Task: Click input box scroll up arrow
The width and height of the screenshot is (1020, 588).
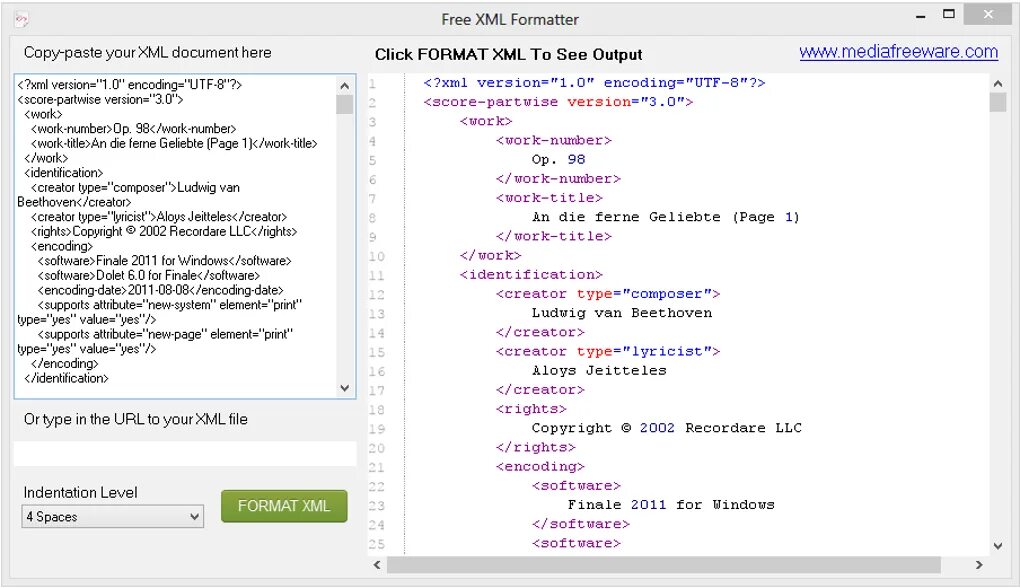Action: (x=345, y=85)
